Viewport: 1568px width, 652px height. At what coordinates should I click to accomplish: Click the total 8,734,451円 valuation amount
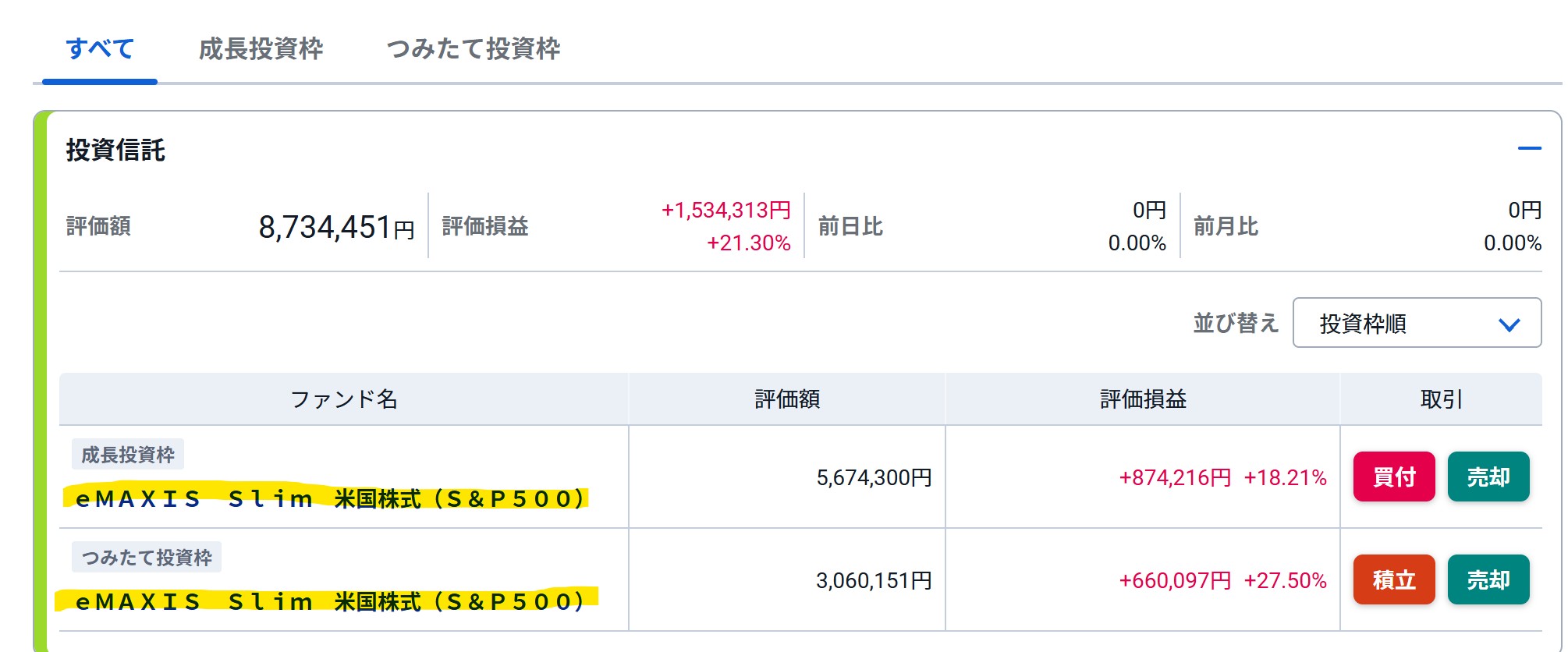click(x=336, y=228)
